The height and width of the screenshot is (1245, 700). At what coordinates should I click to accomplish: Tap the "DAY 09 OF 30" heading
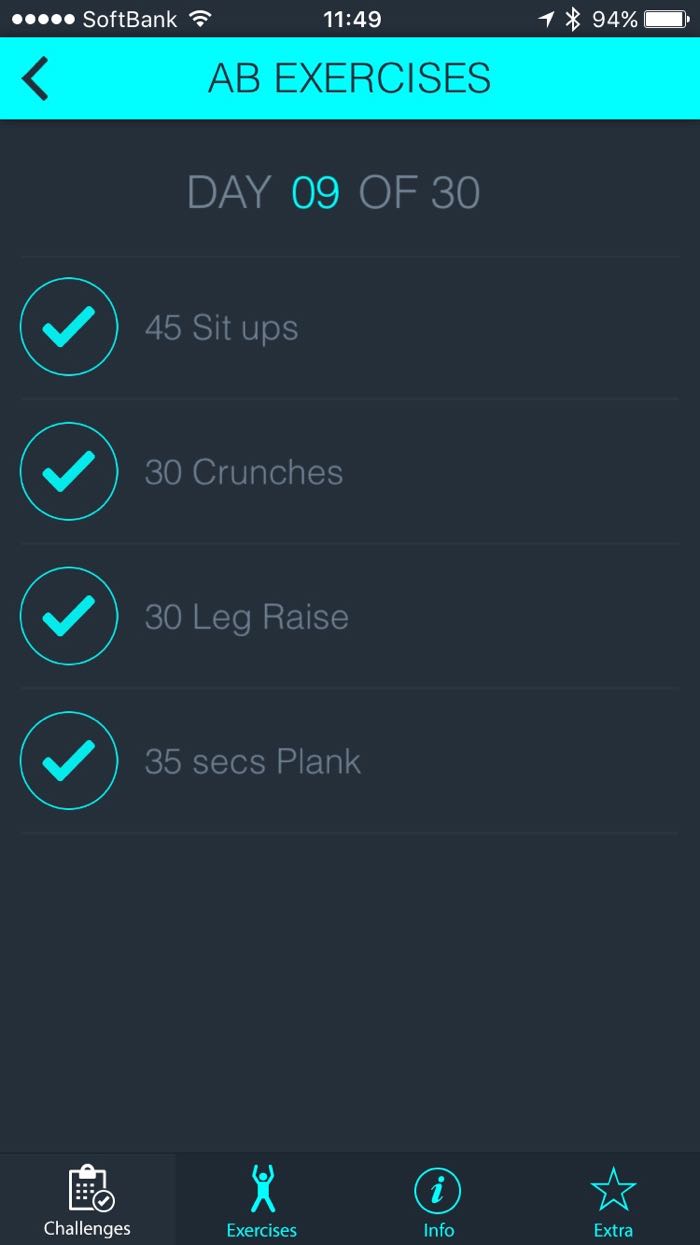tap(334, 192)
